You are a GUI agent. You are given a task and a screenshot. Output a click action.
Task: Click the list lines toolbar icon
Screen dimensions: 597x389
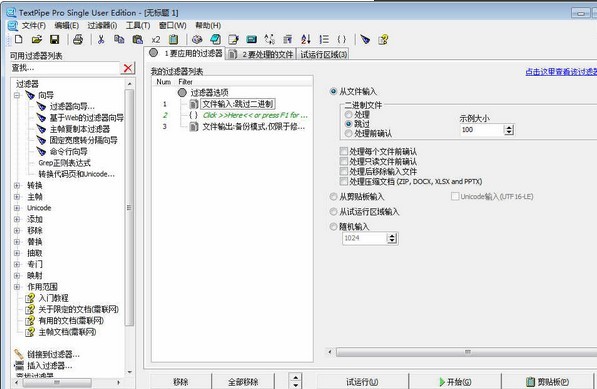pyautogui.click(x=324, y=39)
